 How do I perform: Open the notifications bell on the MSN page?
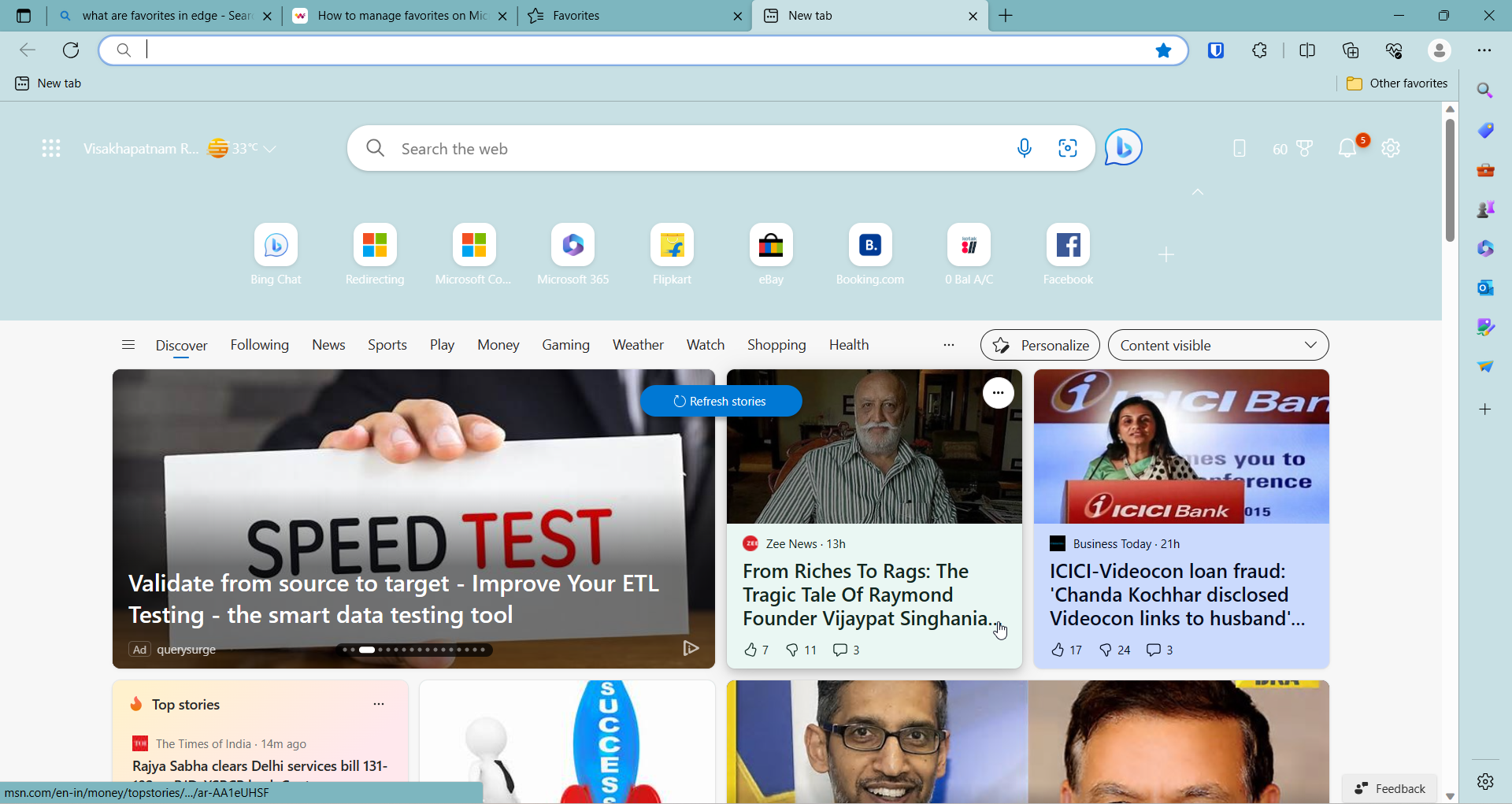click(x=1348, y=148)
